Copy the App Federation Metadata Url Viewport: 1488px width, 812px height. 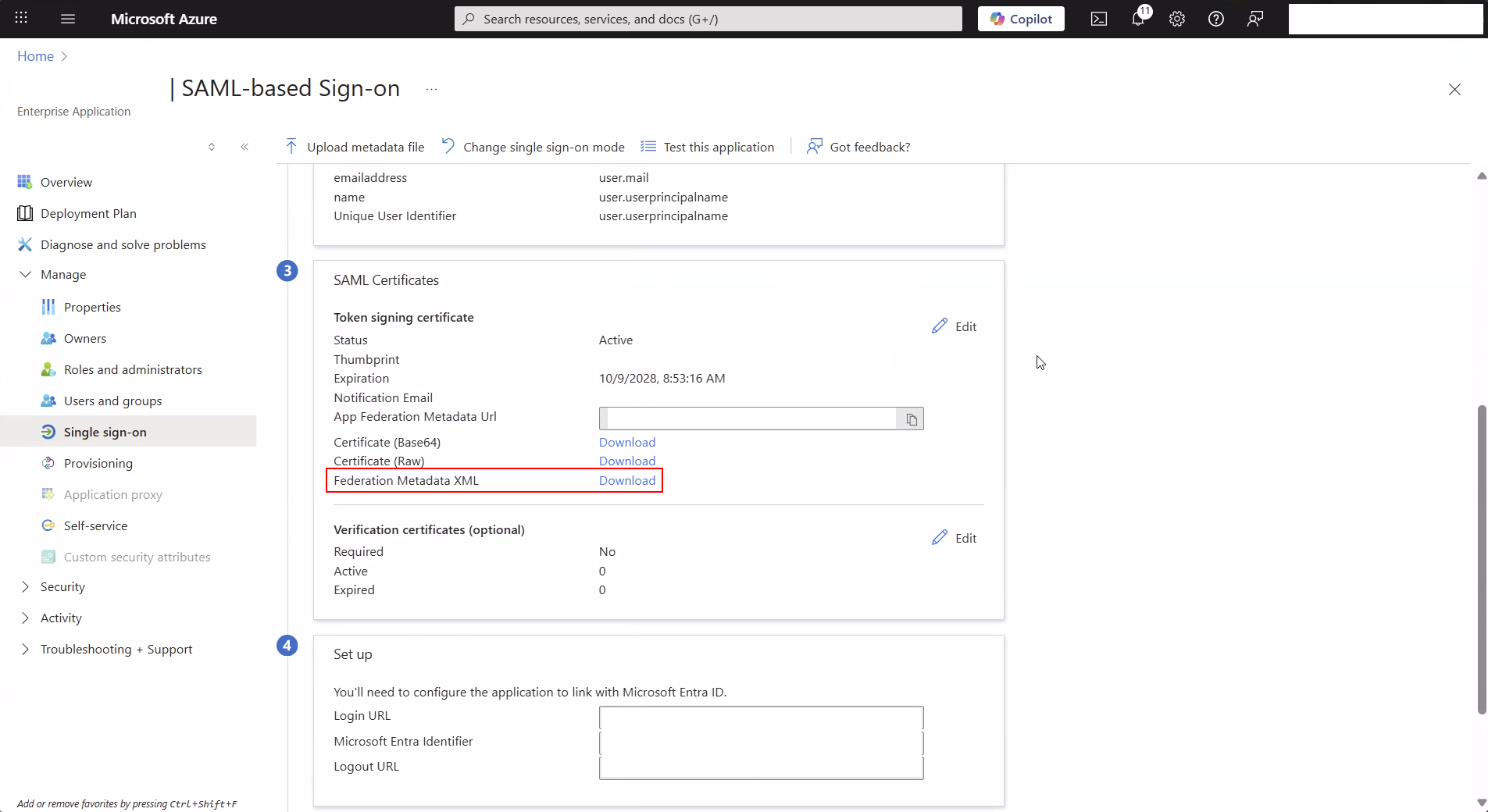click(x=912, y=419)
